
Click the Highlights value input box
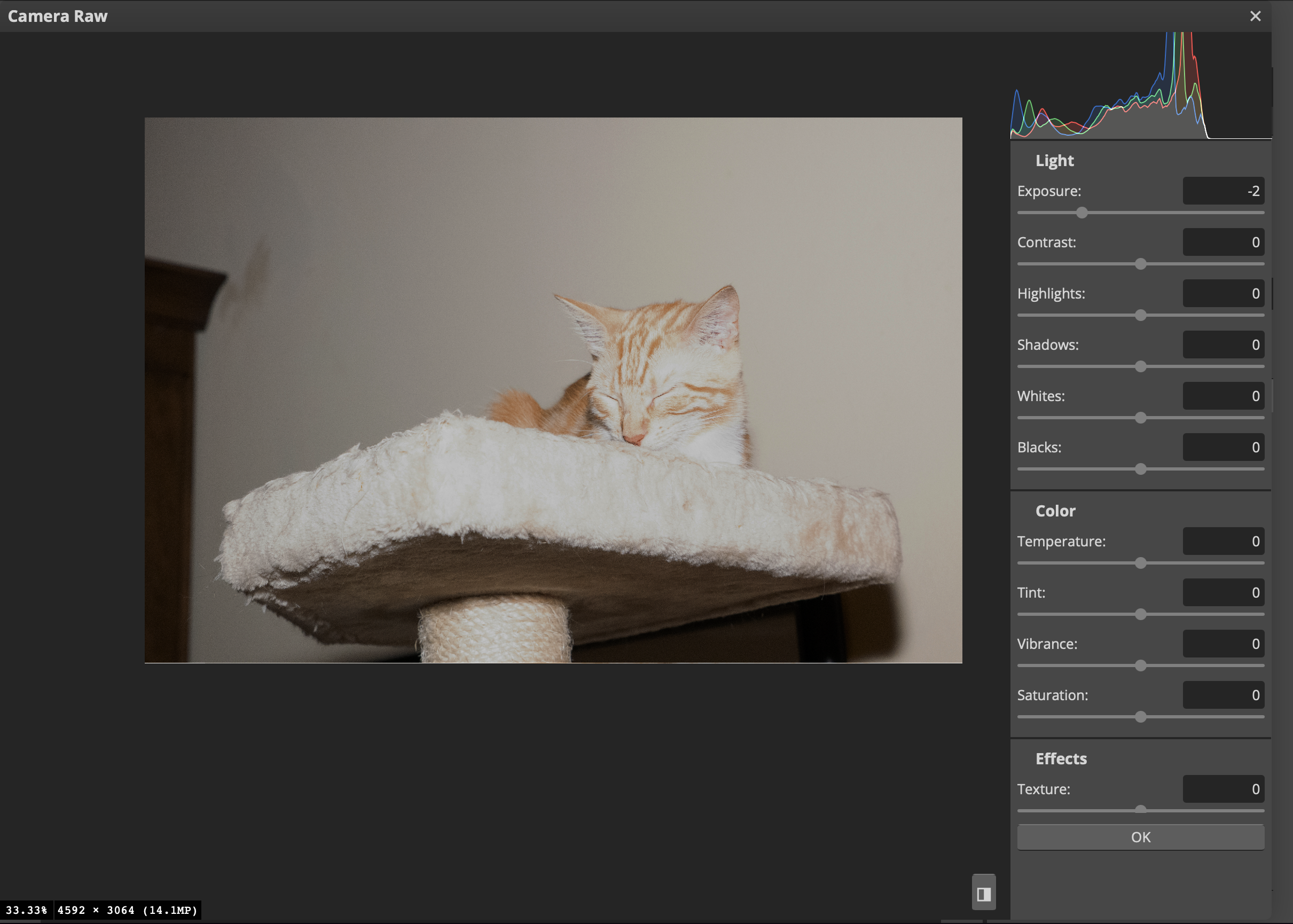pos(1223,294)
